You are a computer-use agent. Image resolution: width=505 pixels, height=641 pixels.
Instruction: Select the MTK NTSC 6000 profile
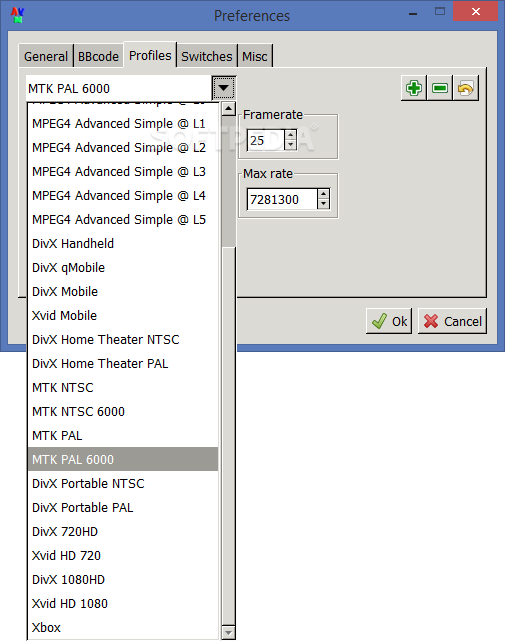pyautogui.click(x=123, y=412)
